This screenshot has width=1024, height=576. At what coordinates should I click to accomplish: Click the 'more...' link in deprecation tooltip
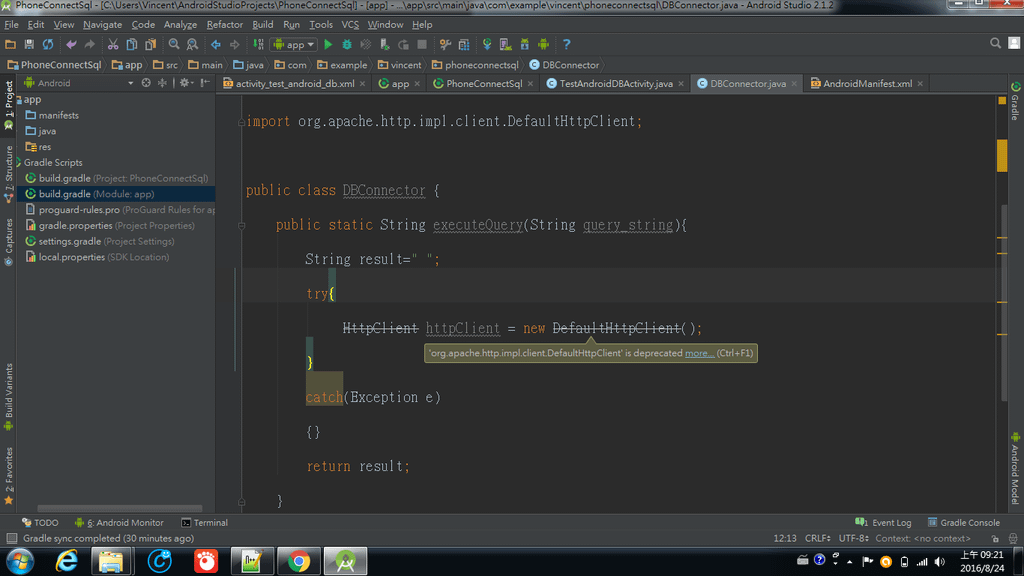click(699, 353)
